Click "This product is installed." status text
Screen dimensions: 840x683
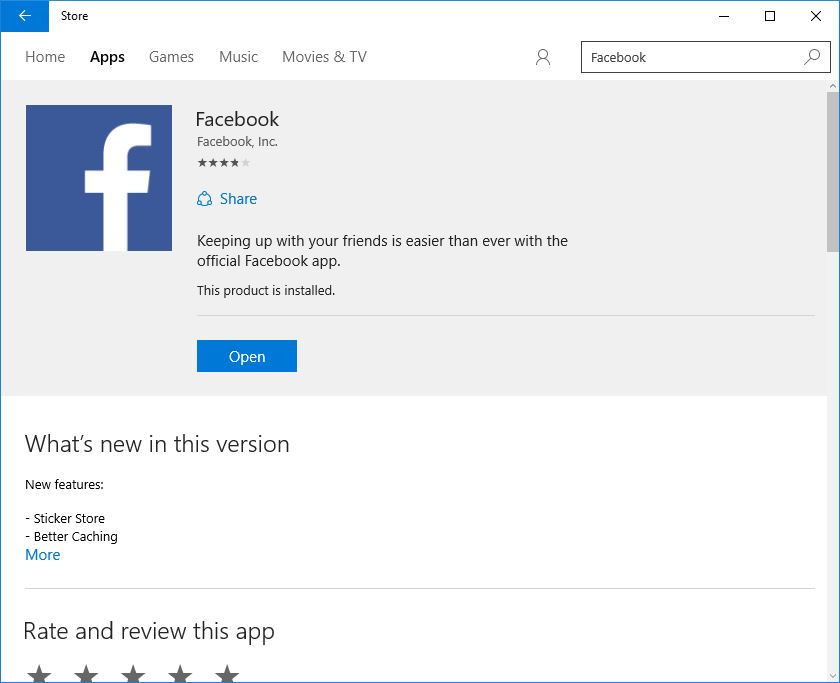click(266, 290)
